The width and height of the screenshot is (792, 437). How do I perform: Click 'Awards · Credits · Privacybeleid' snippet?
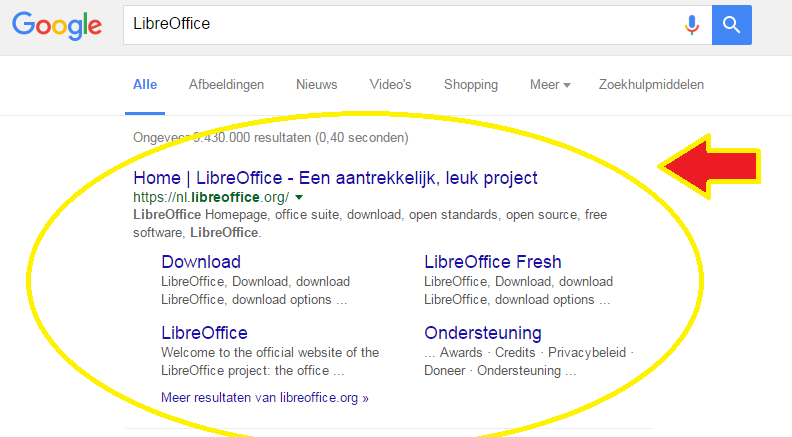pos(528,362)
